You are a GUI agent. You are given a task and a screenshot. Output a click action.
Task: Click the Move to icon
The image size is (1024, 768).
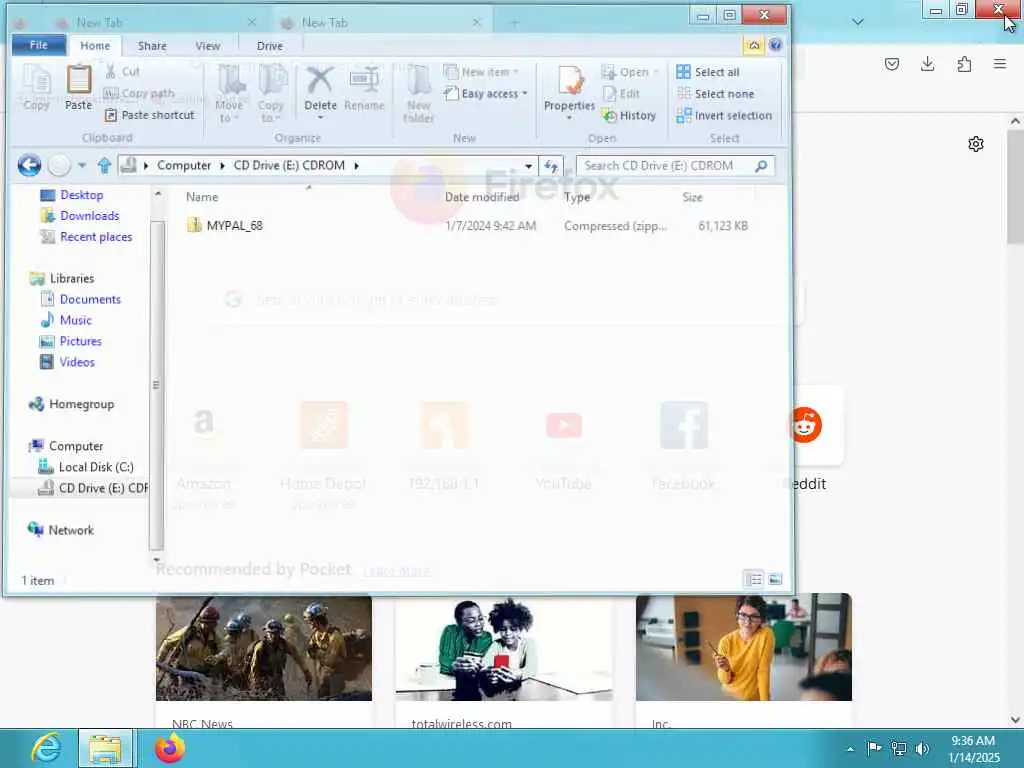coord(231,81)
